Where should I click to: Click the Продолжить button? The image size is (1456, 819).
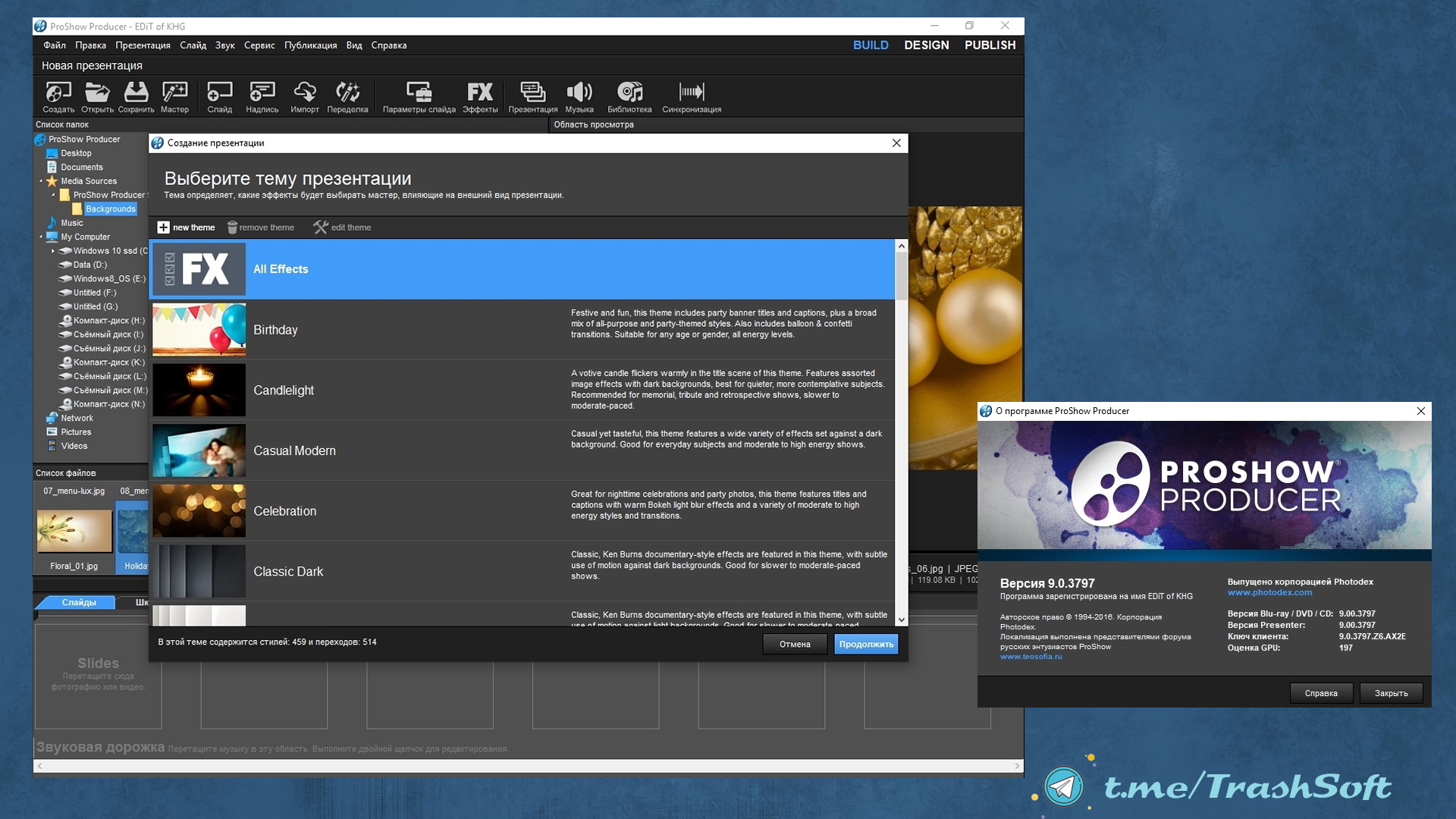click(866, 644)
